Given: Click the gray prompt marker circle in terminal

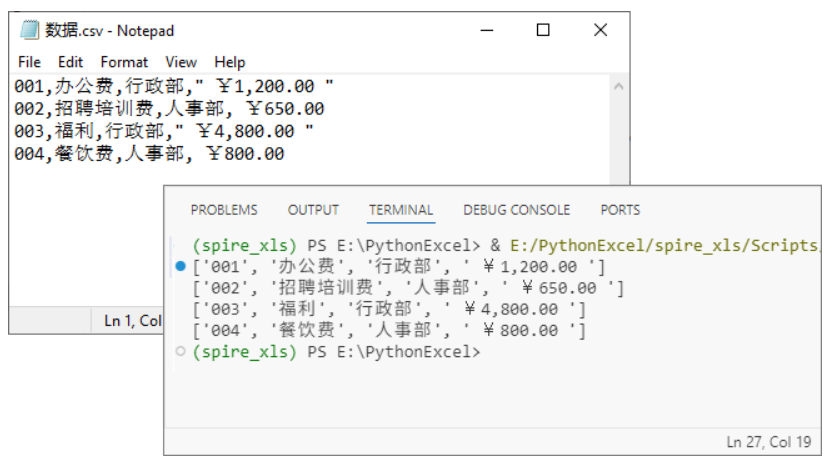Looking at the screenshot, I should 180,352.
